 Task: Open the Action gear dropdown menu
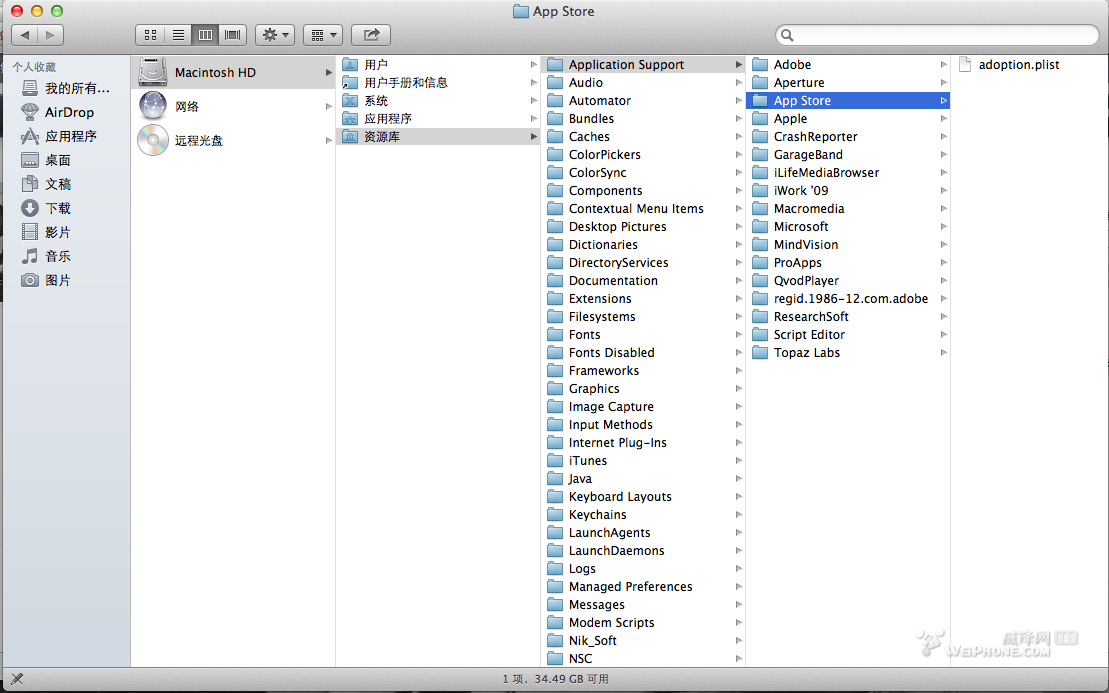(x=274, y=35)
